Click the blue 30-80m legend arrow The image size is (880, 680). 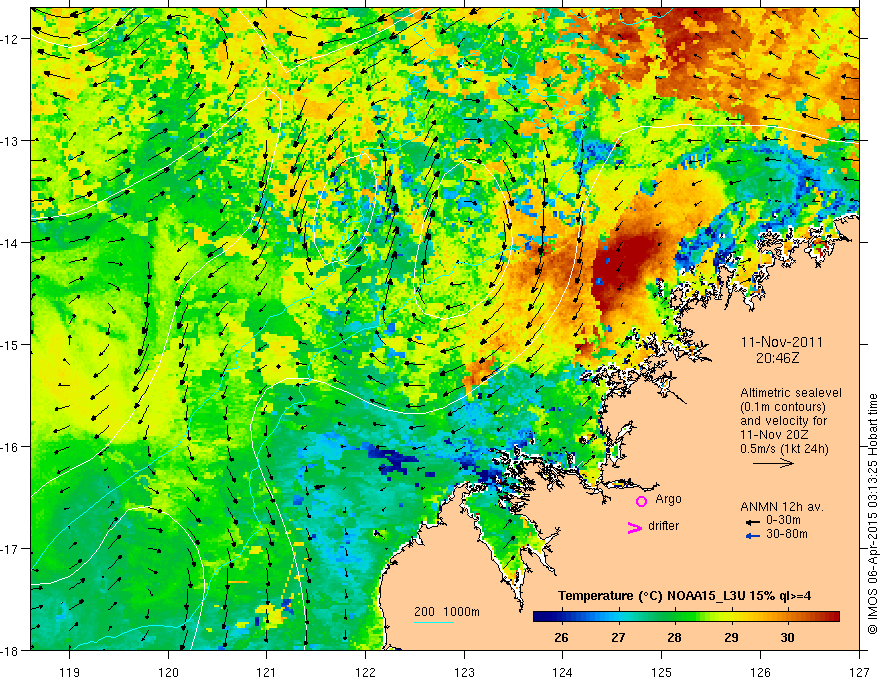753,535
